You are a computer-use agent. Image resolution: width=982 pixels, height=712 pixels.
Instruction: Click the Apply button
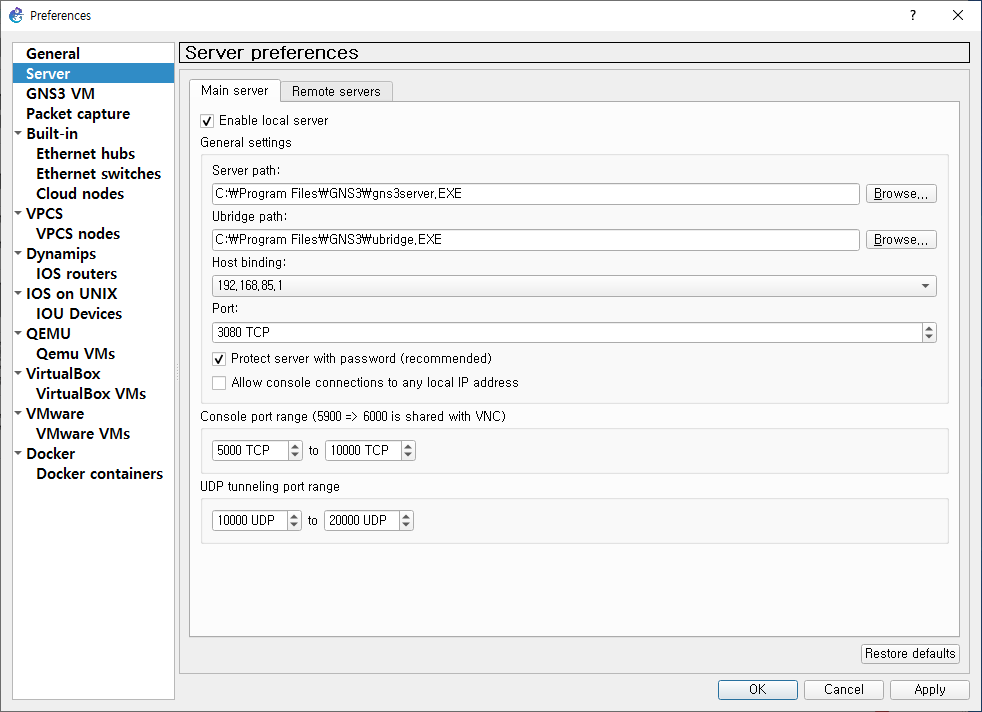(929, 689)
